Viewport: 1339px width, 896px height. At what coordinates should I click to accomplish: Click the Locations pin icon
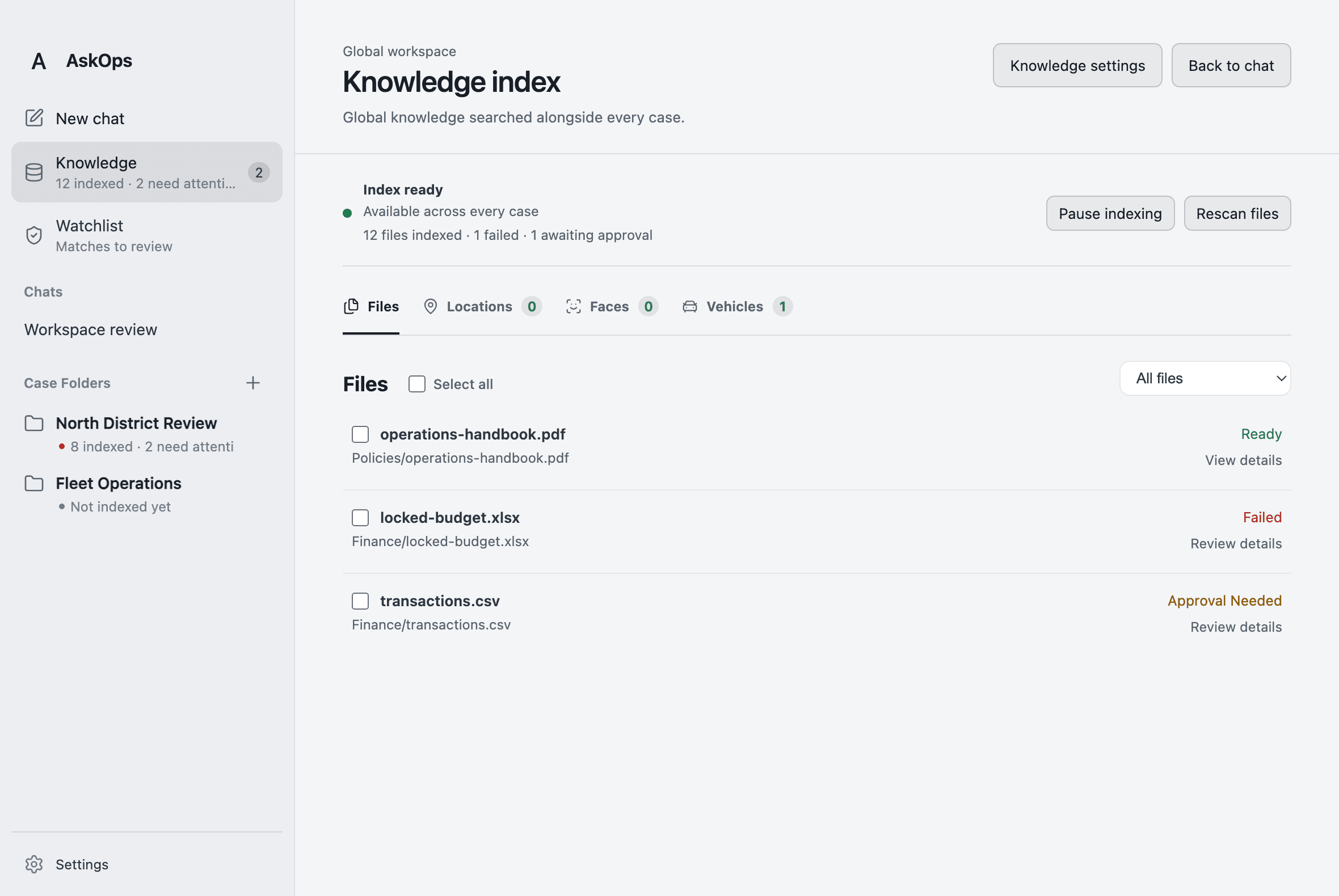pos(431,306)
